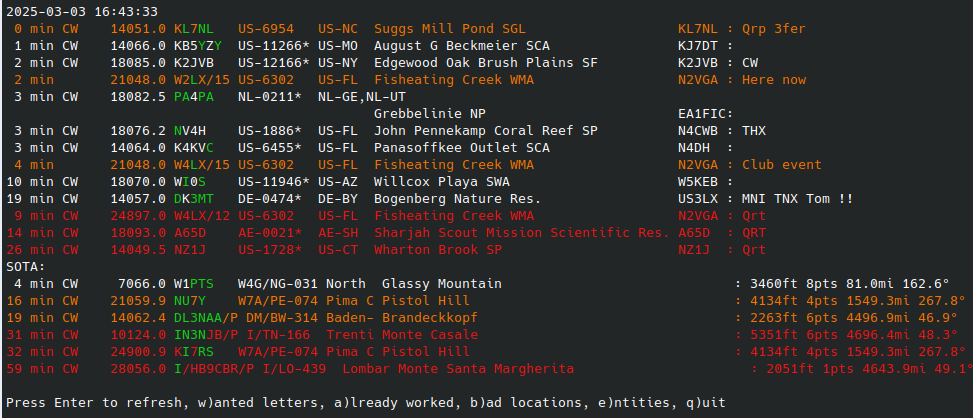This screenshot has width=973, height=418.
Task: Select Grebbelinie NP park name
Action: (x=430, y=114)
